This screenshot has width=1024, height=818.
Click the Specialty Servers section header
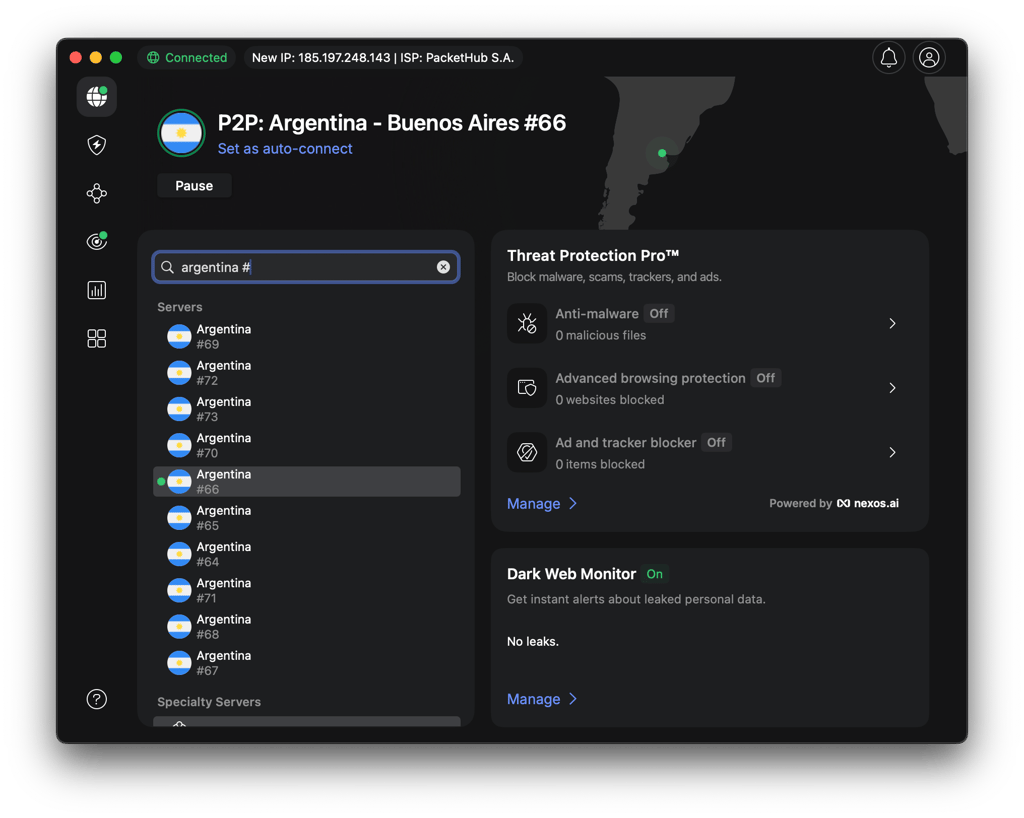coord(209,702)
